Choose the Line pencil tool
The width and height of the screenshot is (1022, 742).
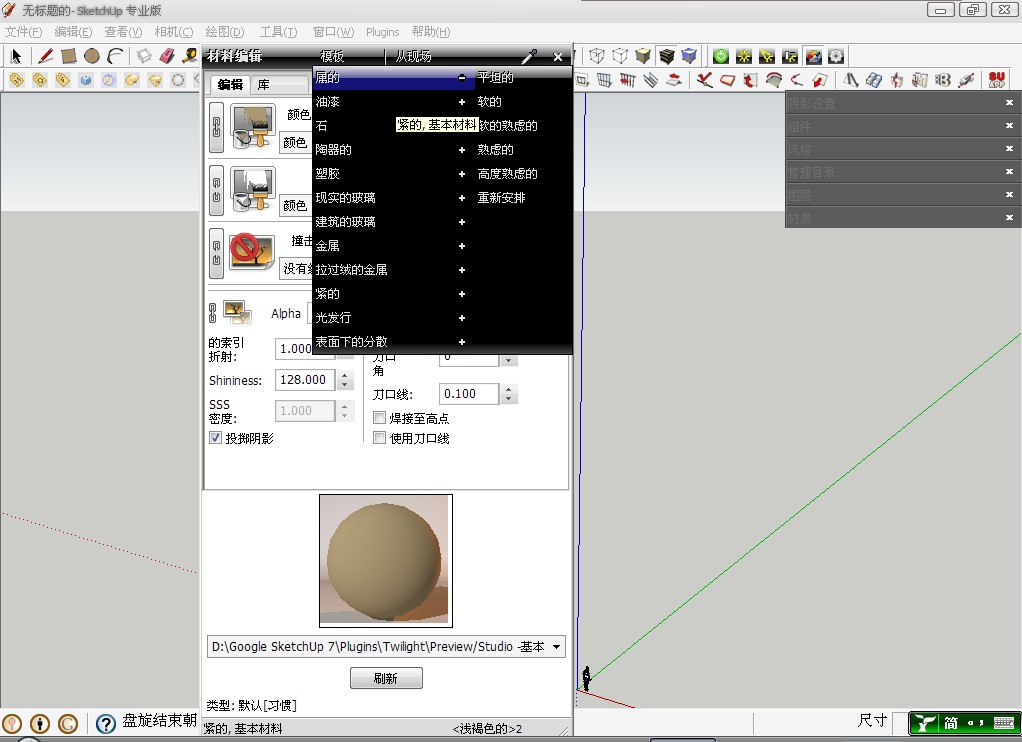pyautogui.click(x=46, y=57)
